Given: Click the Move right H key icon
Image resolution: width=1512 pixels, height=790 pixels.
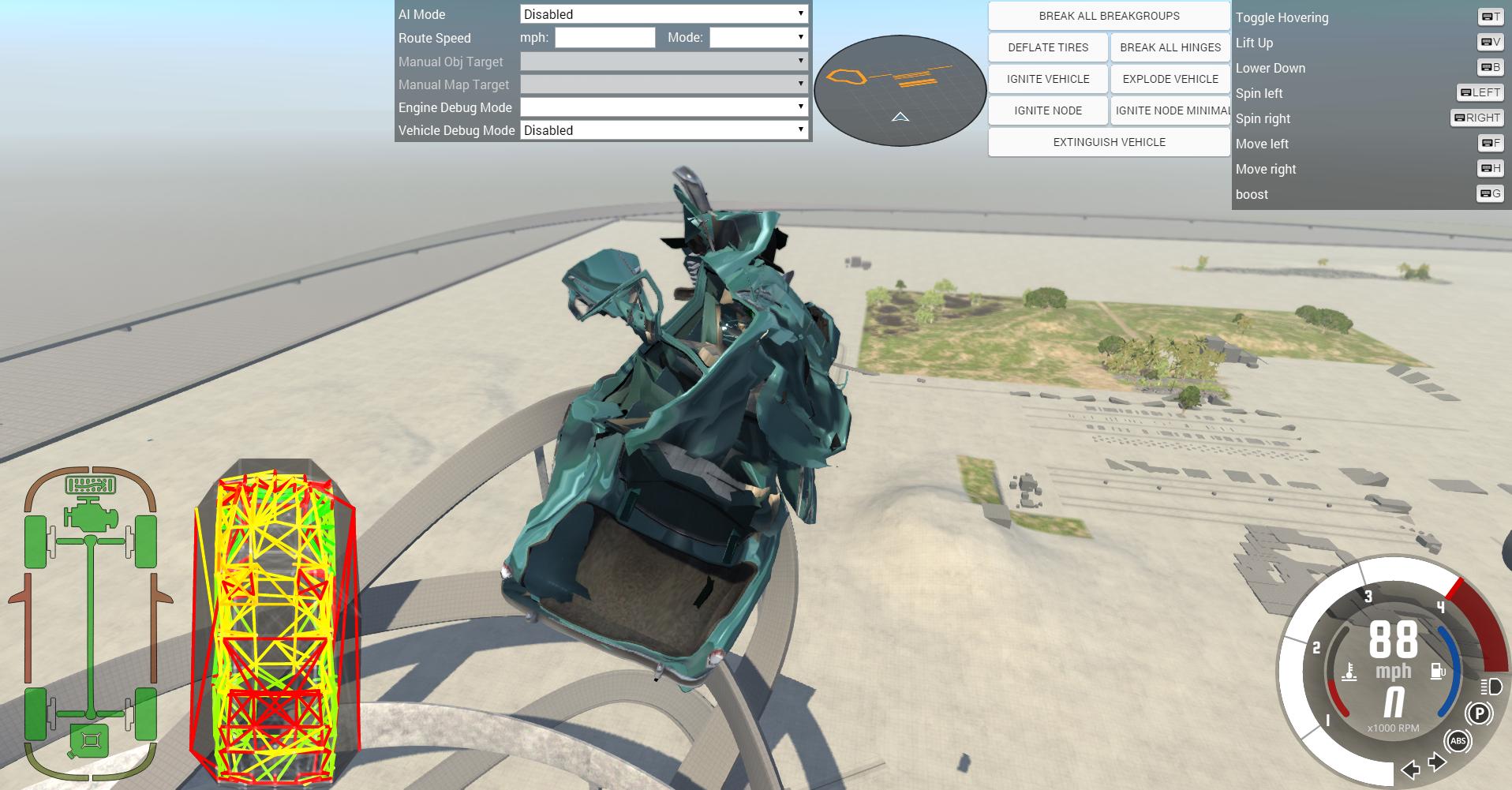Looking at the screenshot, I should 1490,168.
